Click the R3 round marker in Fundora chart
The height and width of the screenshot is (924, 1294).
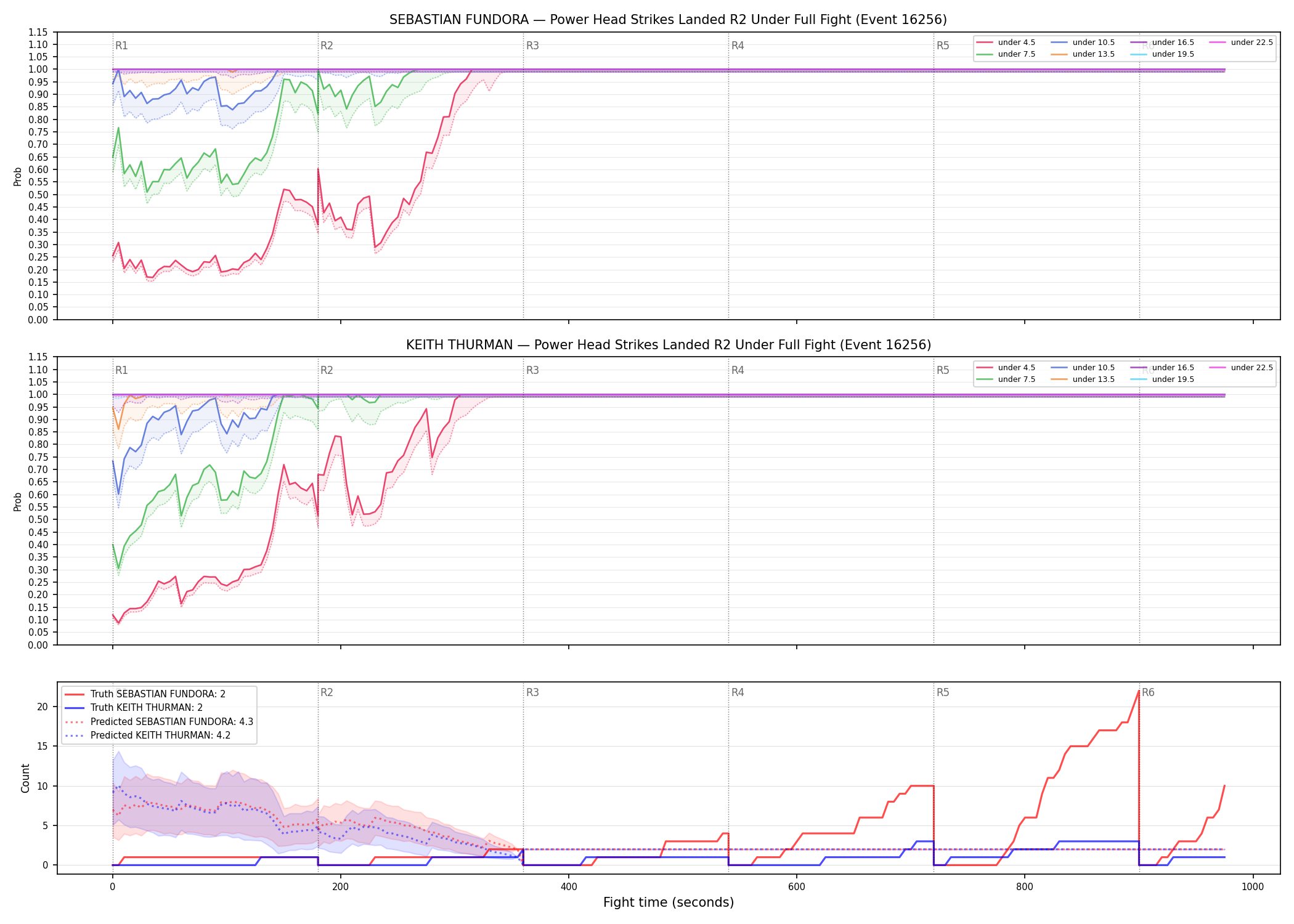532,46
